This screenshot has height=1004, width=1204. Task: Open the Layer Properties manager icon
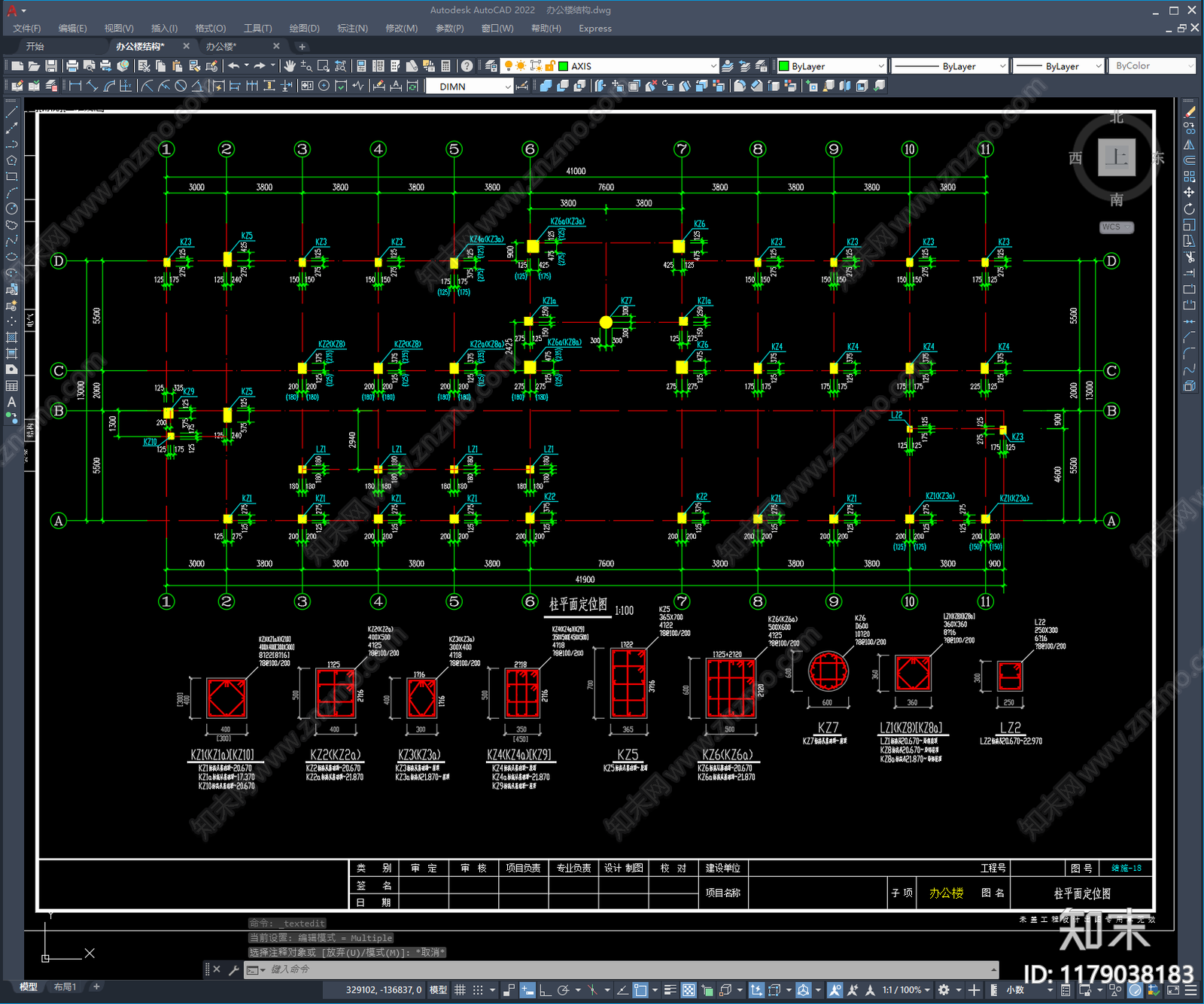(x=491, y=66)
